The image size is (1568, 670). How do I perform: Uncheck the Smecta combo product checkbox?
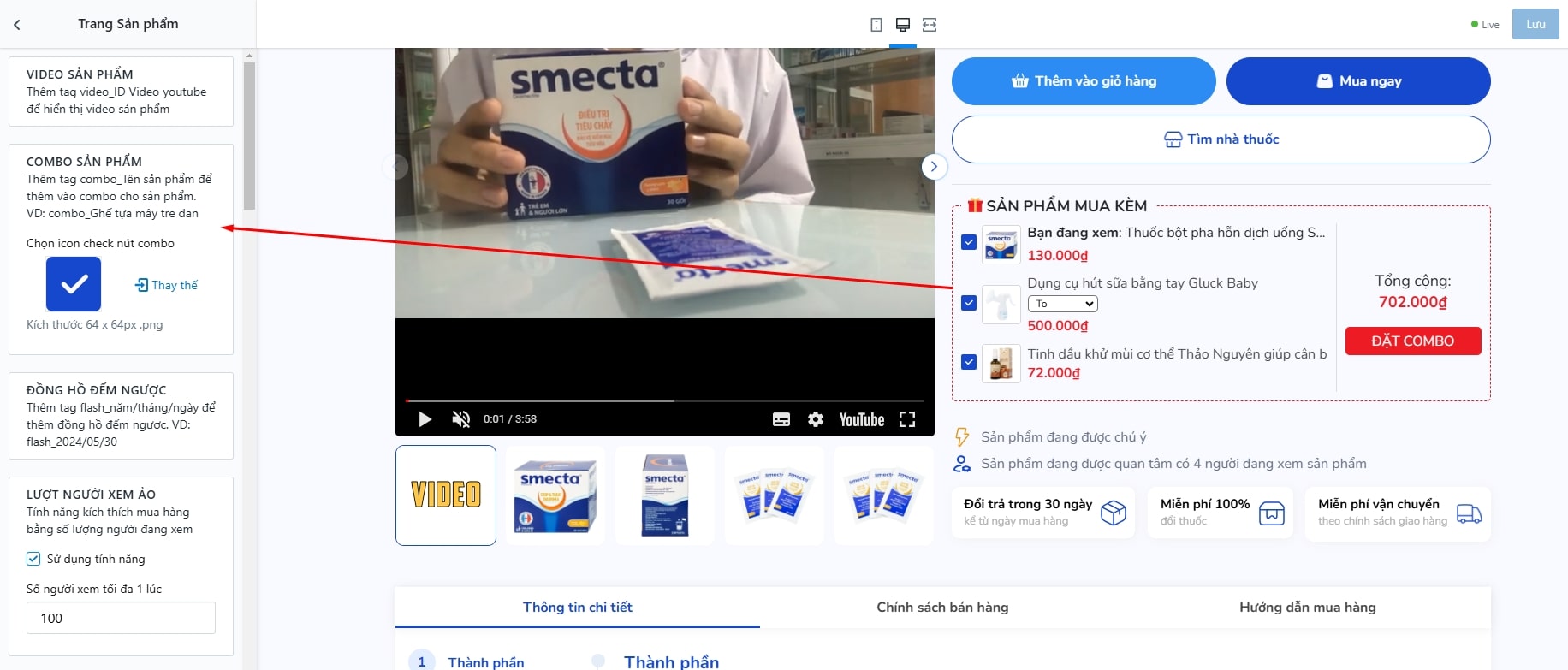pos(969,242)
